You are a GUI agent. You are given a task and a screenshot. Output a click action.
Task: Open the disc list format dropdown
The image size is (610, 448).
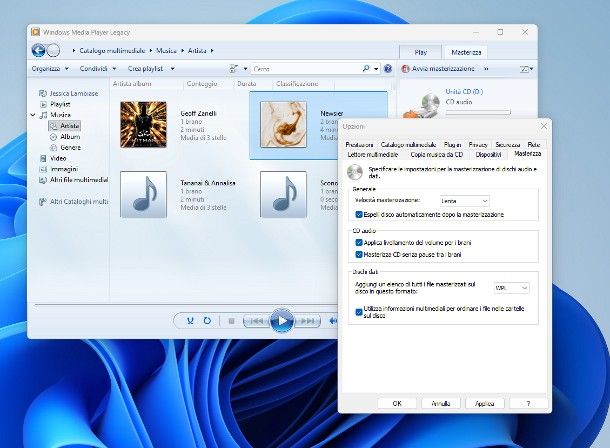(x=511, y=288)
